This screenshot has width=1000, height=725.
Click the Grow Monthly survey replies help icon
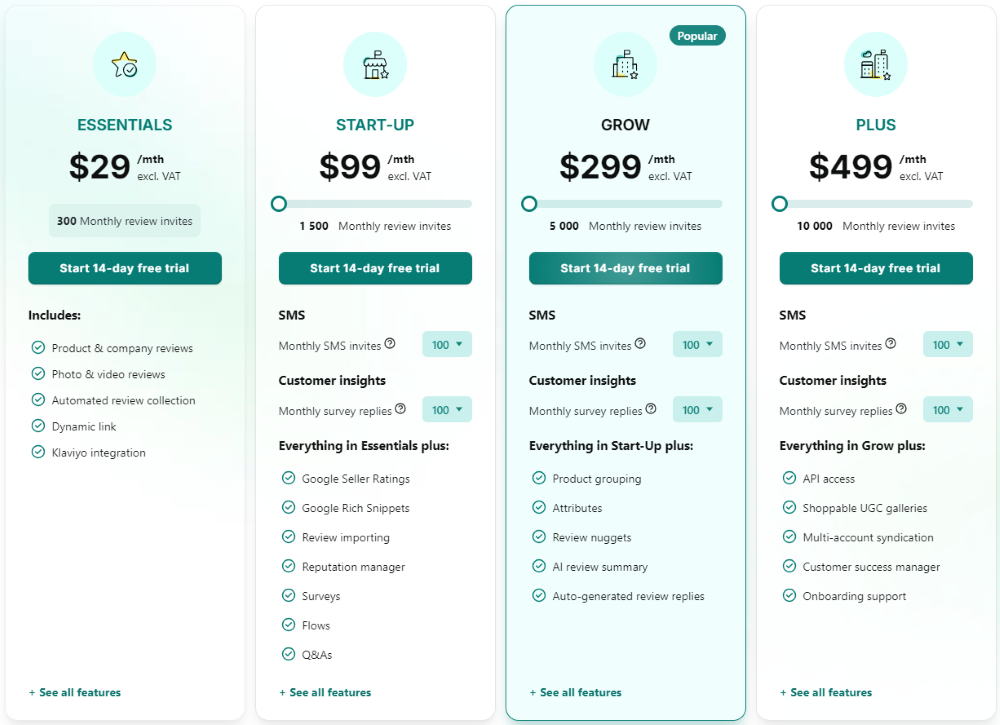coord(651,409)
